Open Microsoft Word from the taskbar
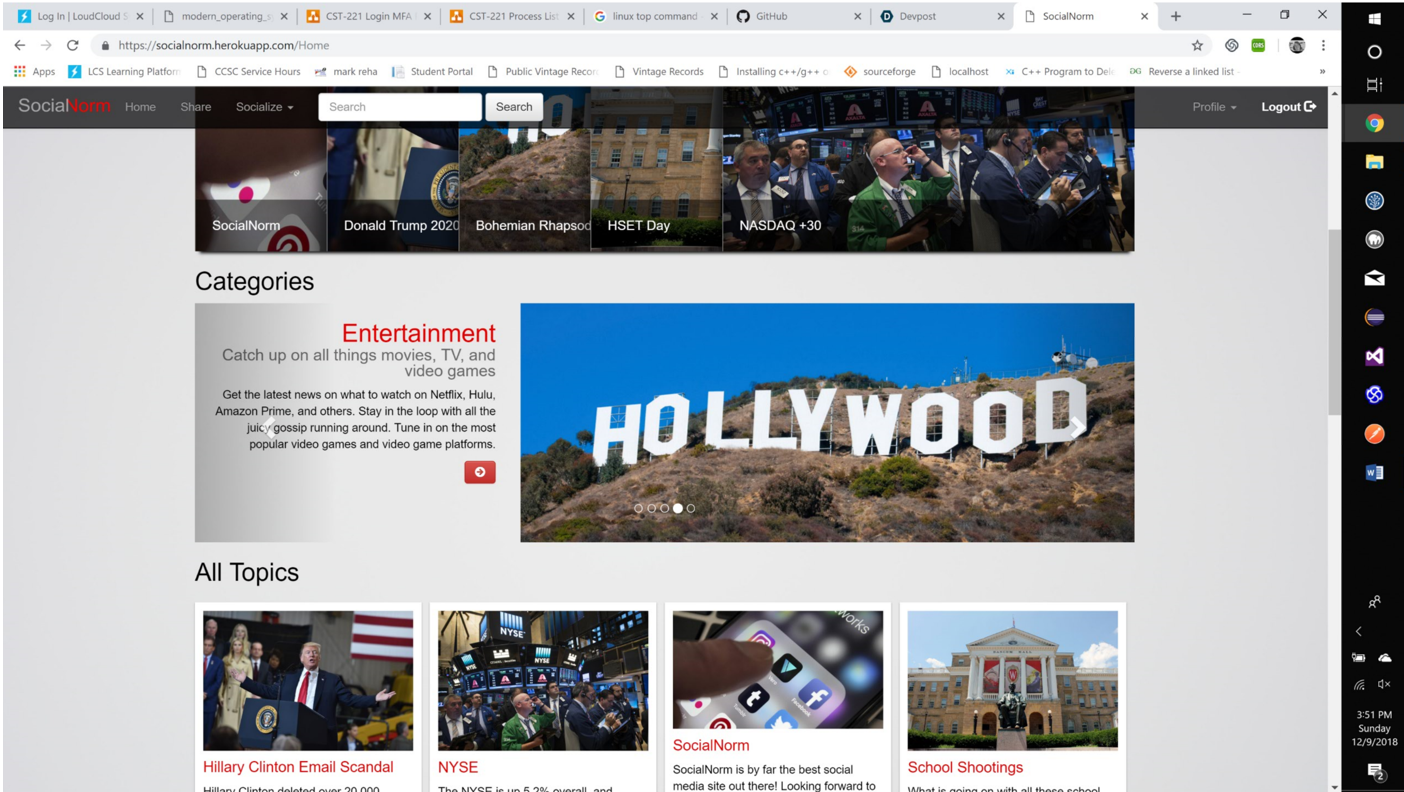This screenshot has height=792, width=1404. 1374,472
